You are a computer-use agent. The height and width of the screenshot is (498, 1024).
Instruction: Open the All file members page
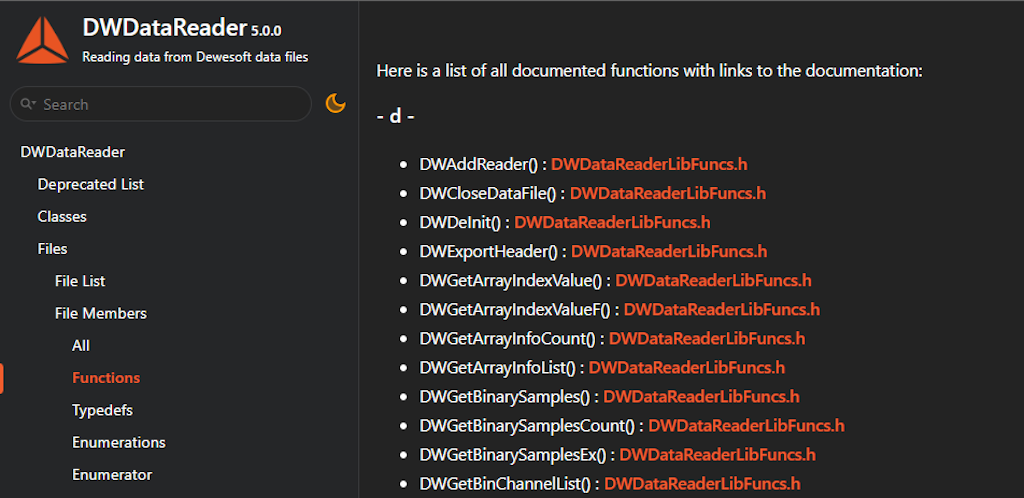coord(81,345)
